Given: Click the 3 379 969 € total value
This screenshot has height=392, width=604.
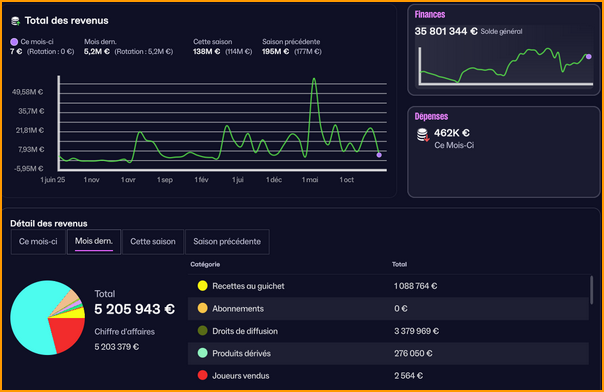Looking at the screenshot, I should [416, 331].
